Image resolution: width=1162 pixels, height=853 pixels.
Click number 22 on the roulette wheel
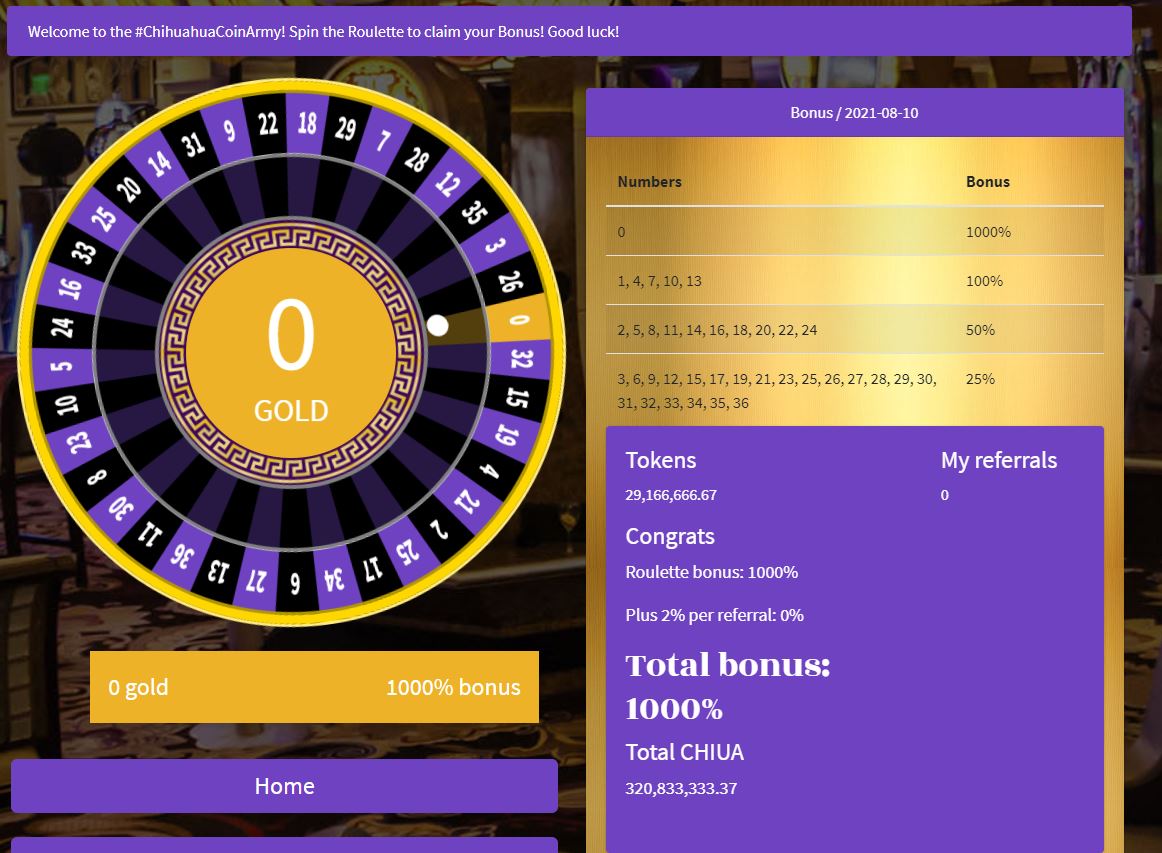268,124
